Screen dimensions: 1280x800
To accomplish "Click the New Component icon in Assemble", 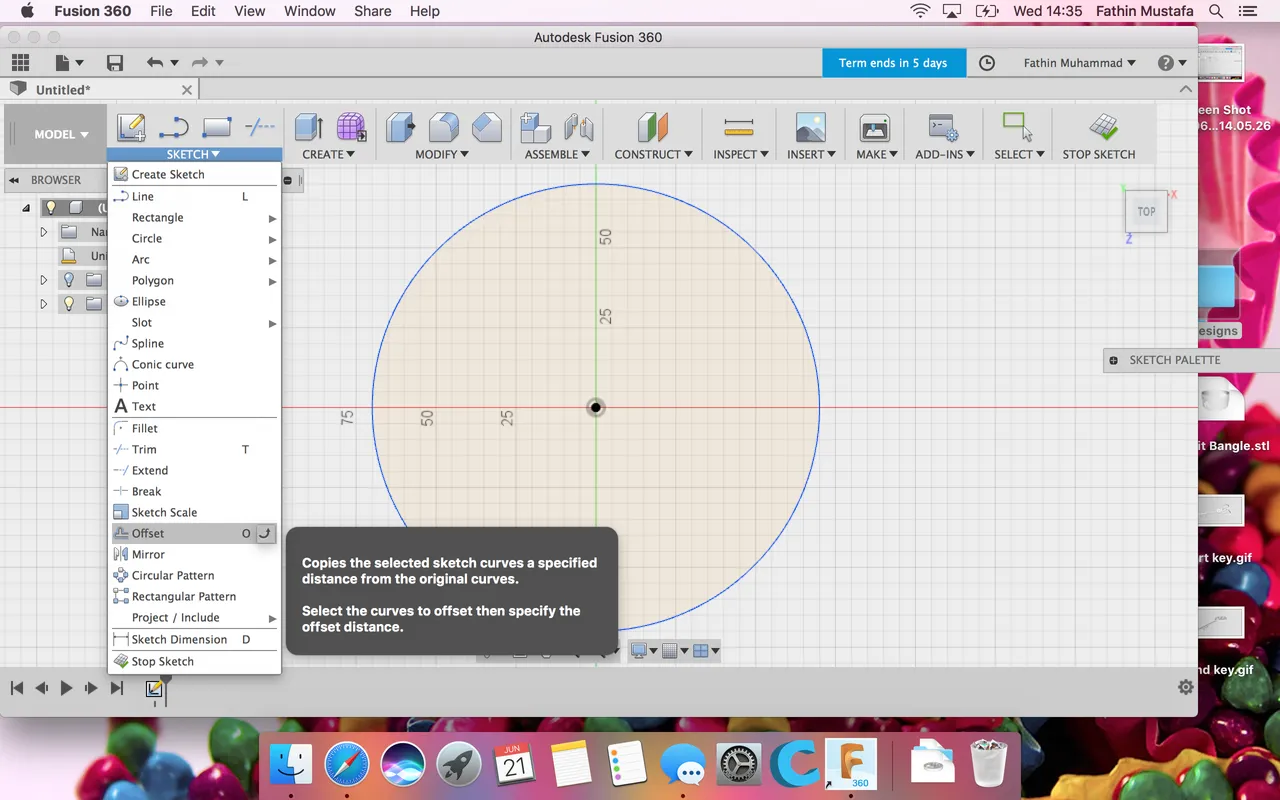I will click(x=536, y=127).
